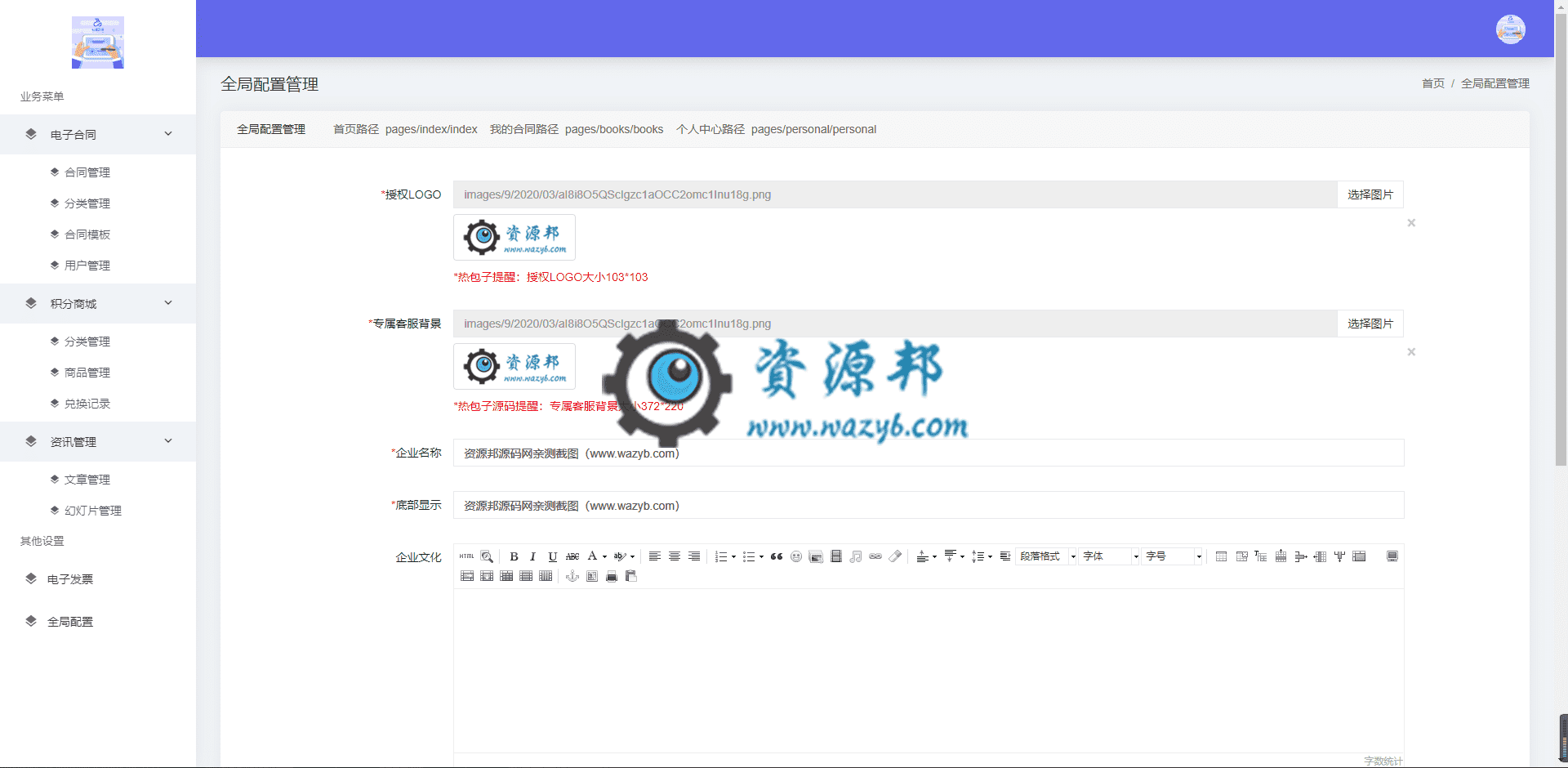Center align text in editor
Image resolution: width=1568 pixels, height=768 pixels.
point(675,556)
